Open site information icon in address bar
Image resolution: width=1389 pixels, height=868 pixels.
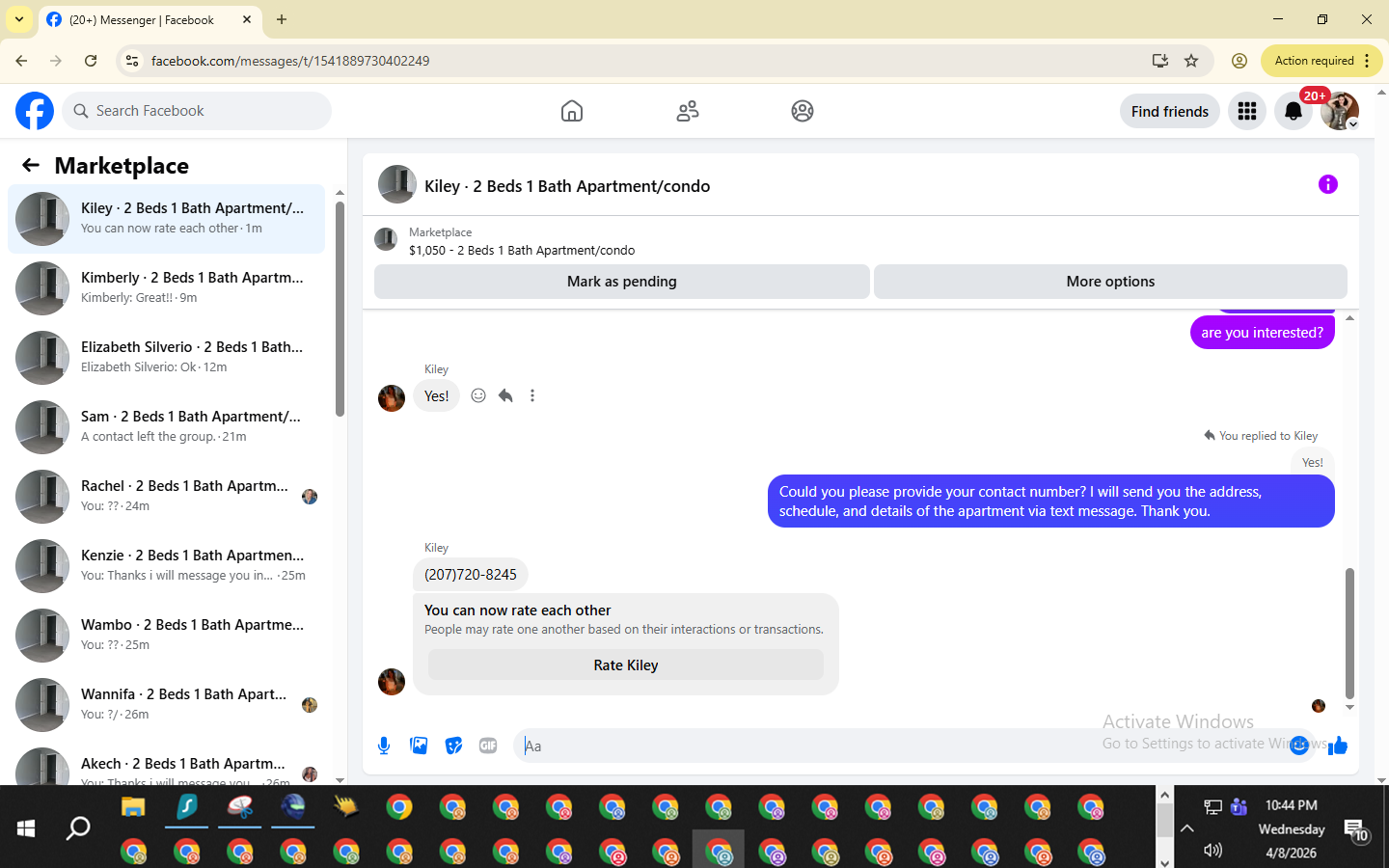point(132,61)
